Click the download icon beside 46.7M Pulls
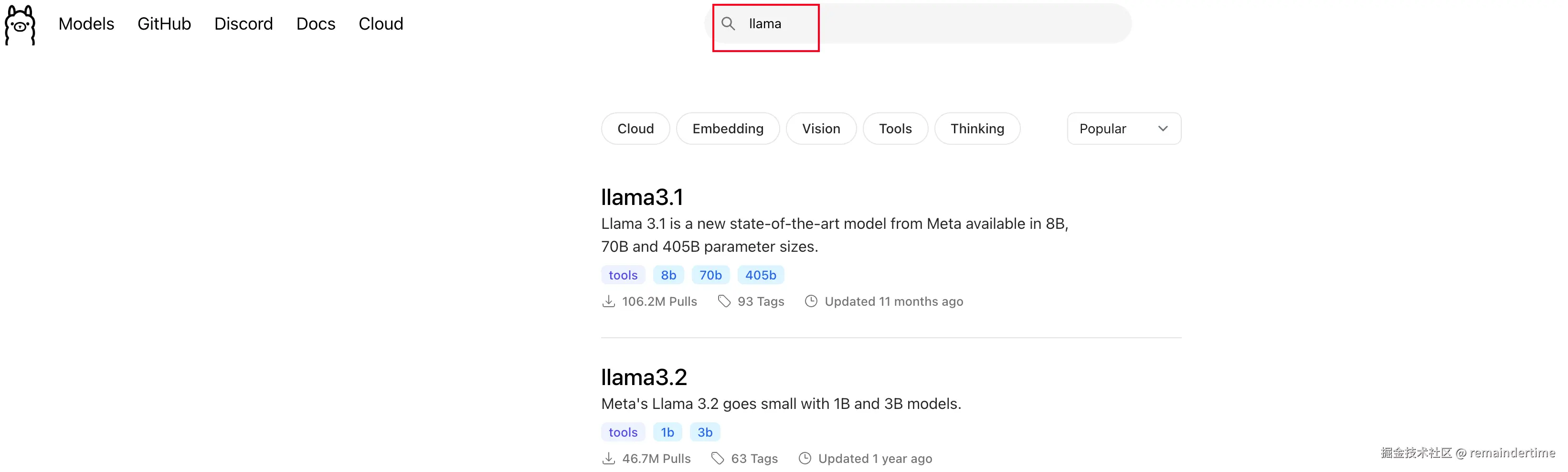 click(x=608, y=458)
